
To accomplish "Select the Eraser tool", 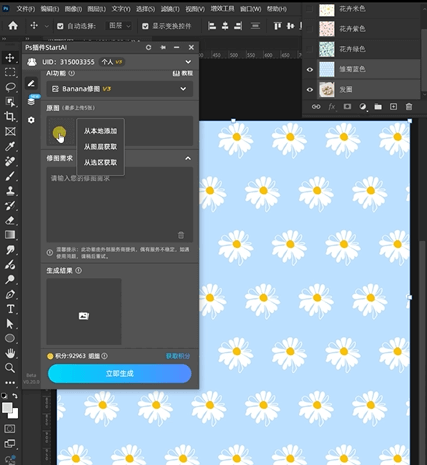I will point(10,220).
